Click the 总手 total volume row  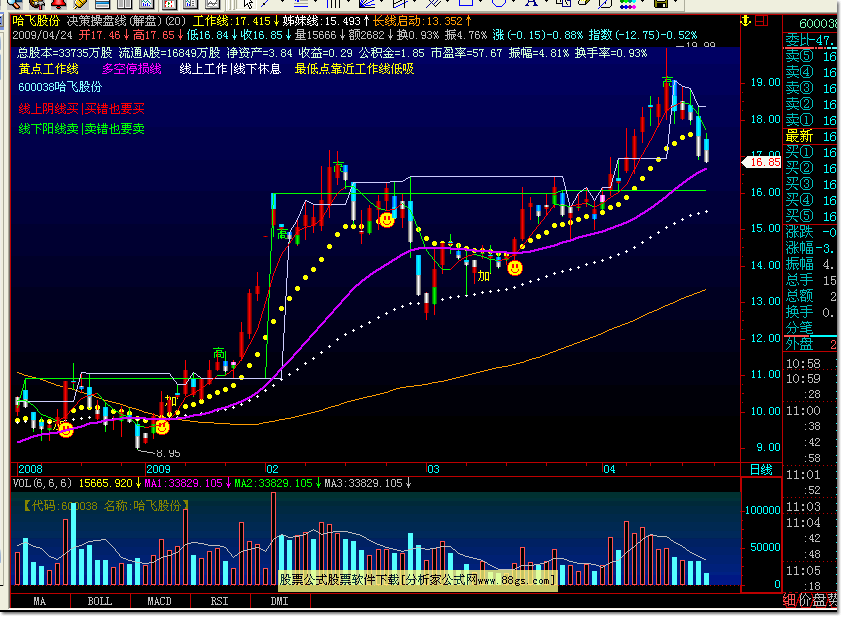click(x=811, y=280)
